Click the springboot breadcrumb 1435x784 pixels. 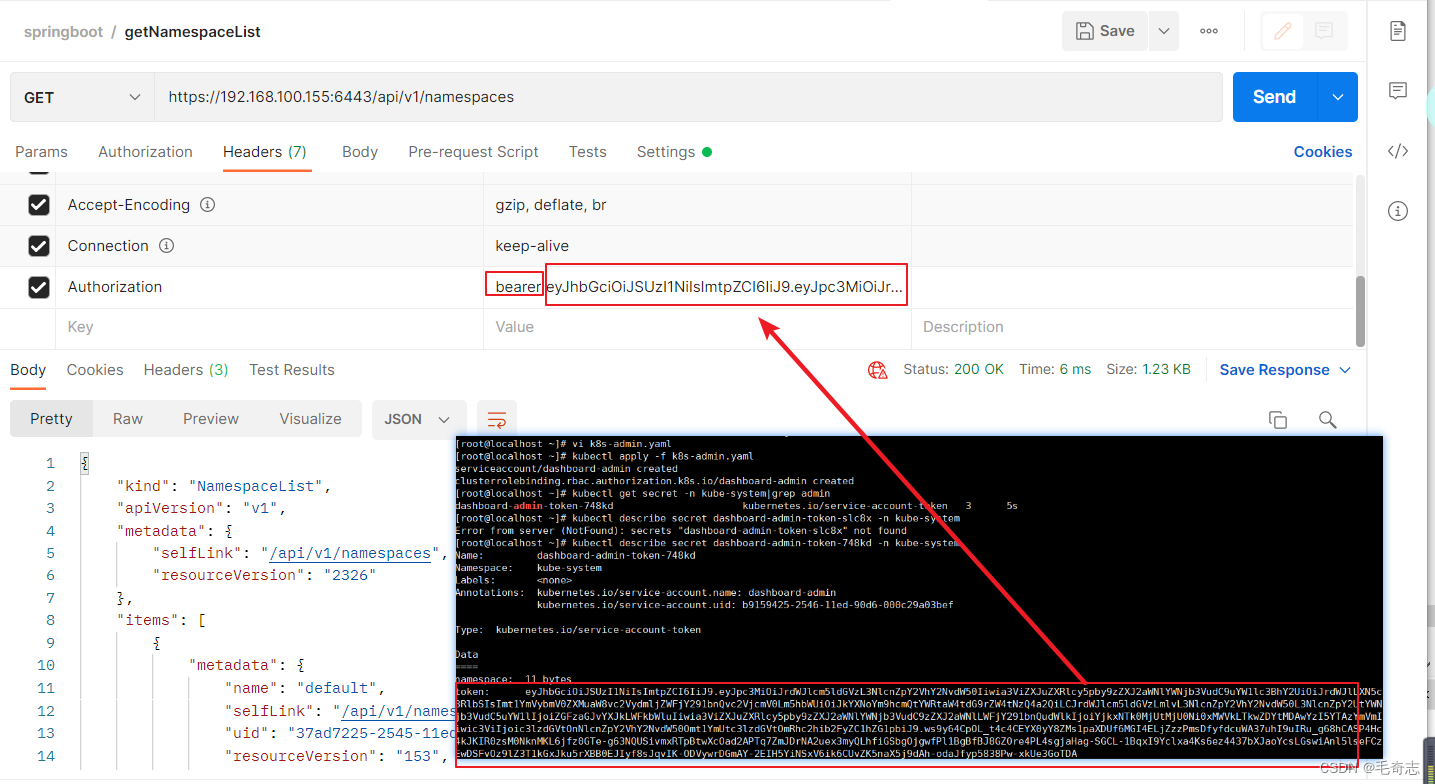click(x=64, y=32)
